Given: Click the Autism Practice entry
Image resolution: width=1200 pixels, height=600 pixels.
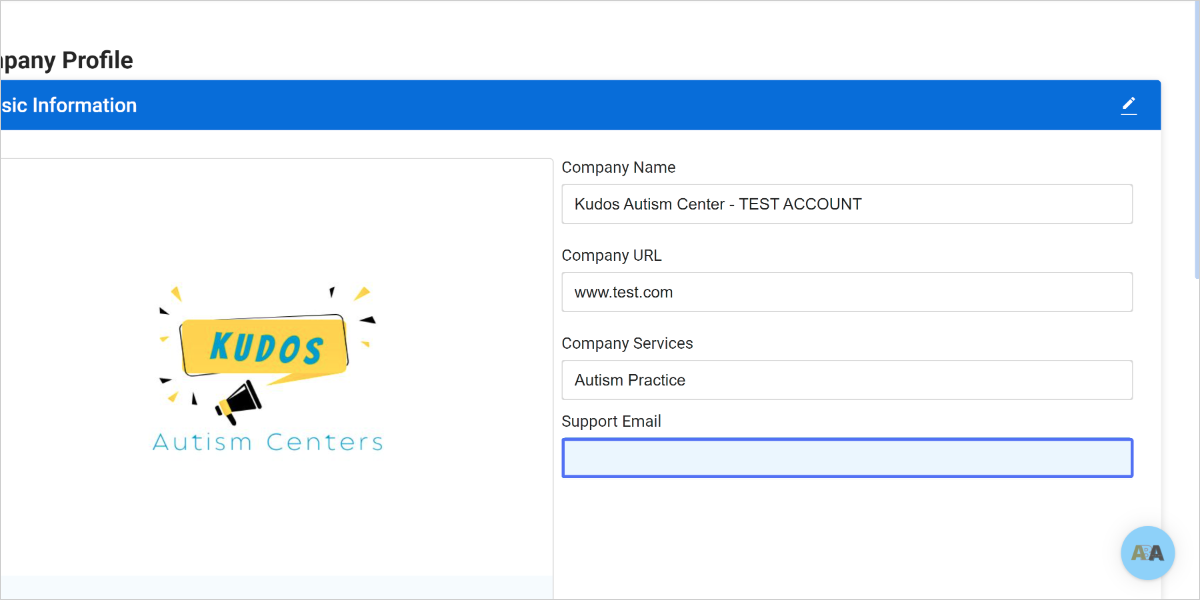Looking at the screenshot, I should pos(629,380).
